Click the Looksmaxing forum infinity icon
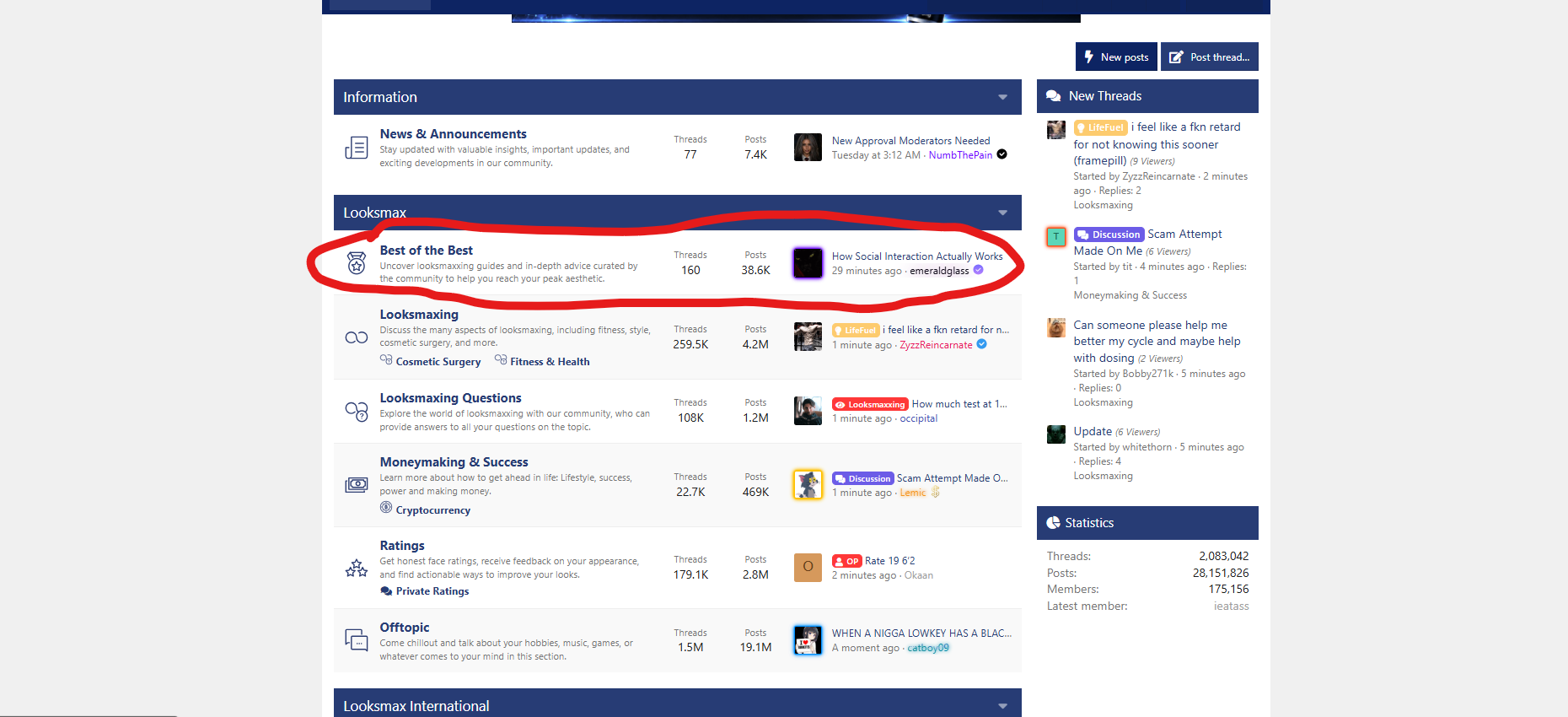The width and height of the screenshot is (1568, 717). 357,337
